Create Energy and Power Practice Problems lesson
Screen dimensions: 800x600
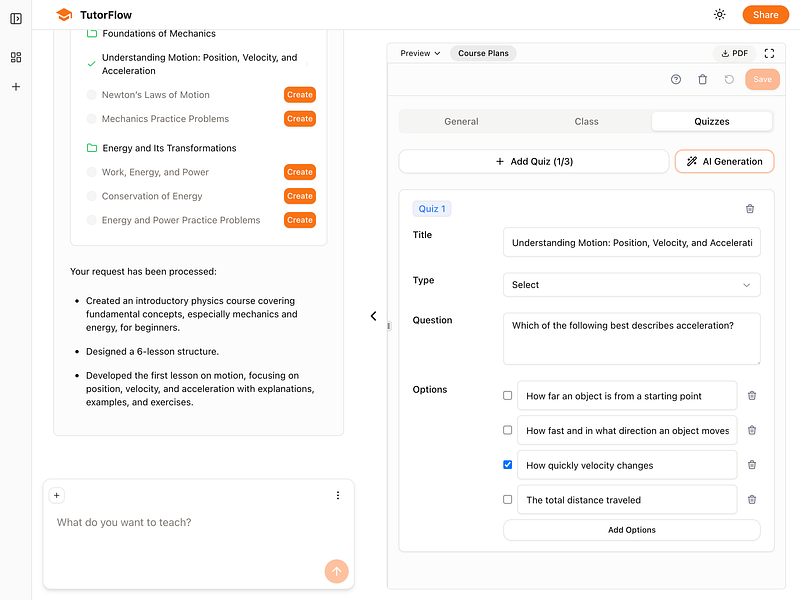point(300,220)
